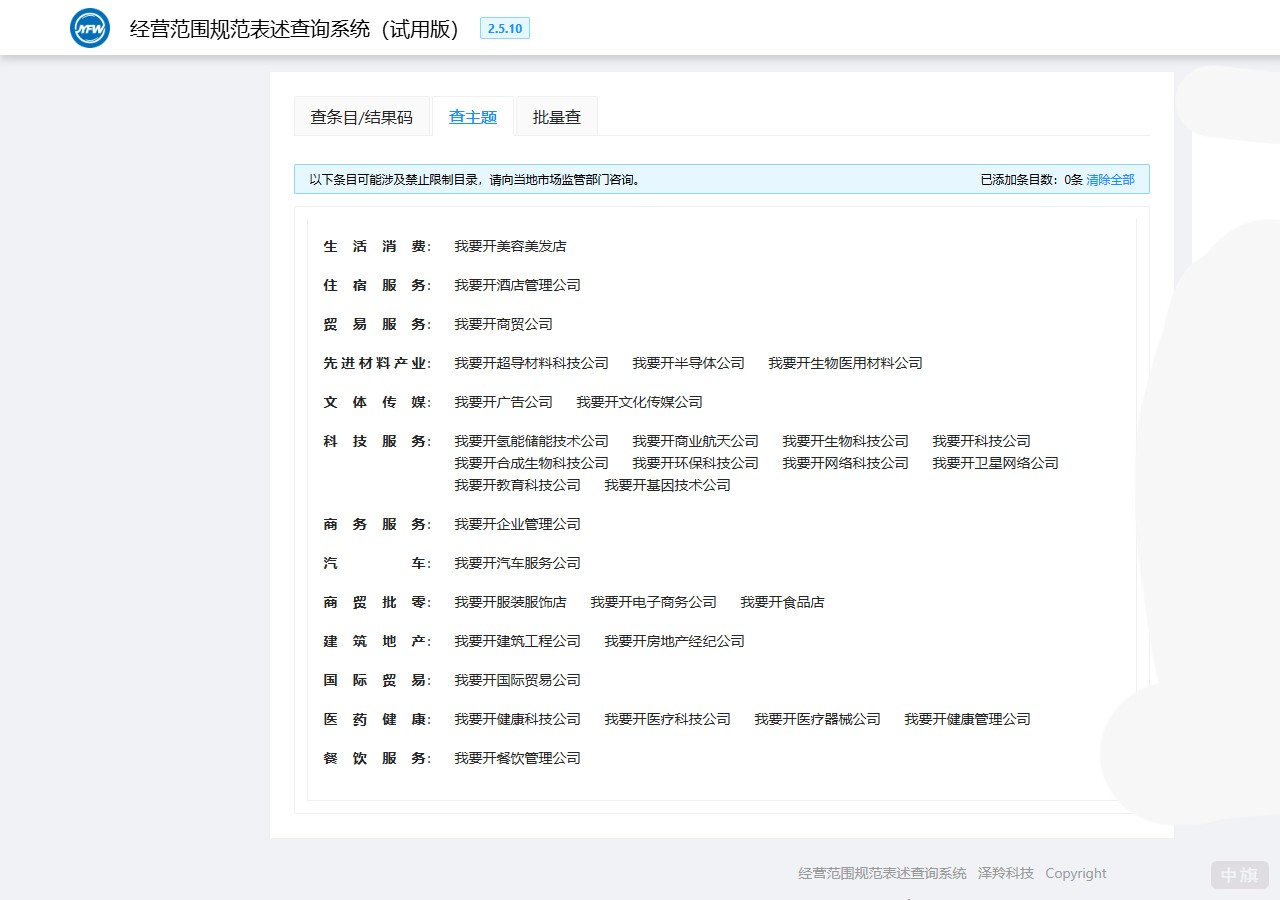Select 我要开文化传媒公司 link
Image resolution: width=1280 pixels, height=900 pixels.
639,402
